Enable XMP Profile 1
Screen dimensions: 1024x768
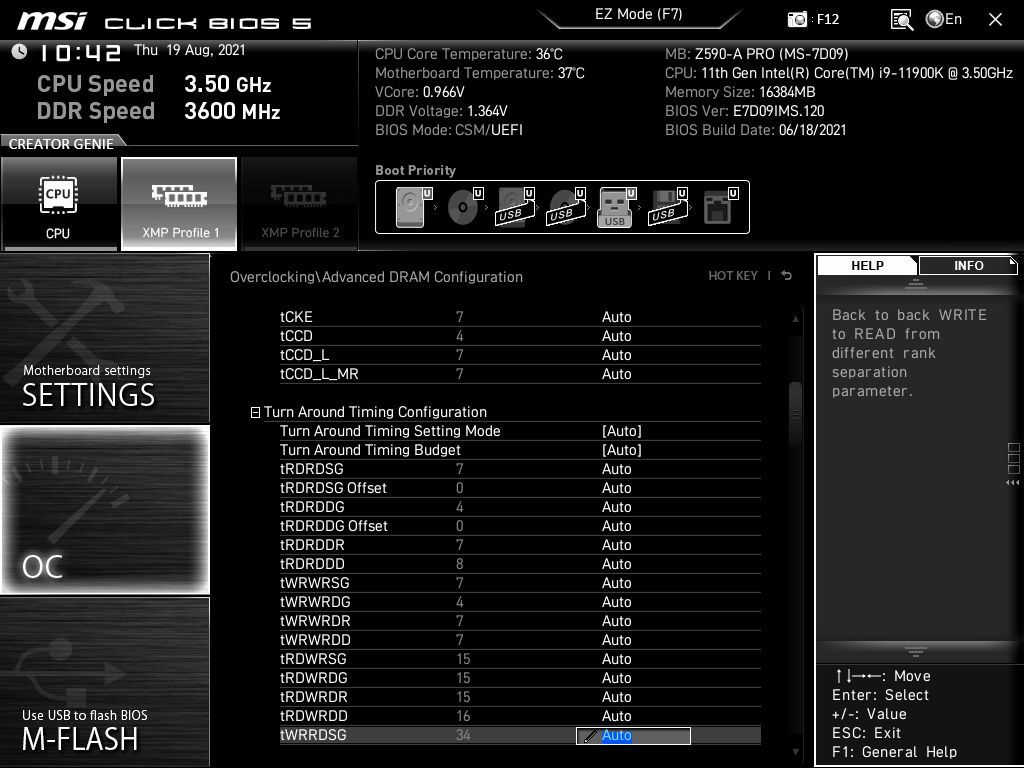click(179, 204)
